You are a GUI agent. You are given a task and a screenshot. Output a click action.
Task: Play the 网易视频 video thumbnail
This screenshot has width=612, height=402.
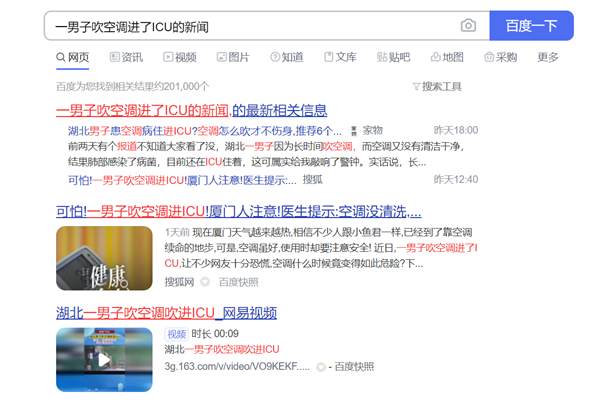click(x=104, y=360)
